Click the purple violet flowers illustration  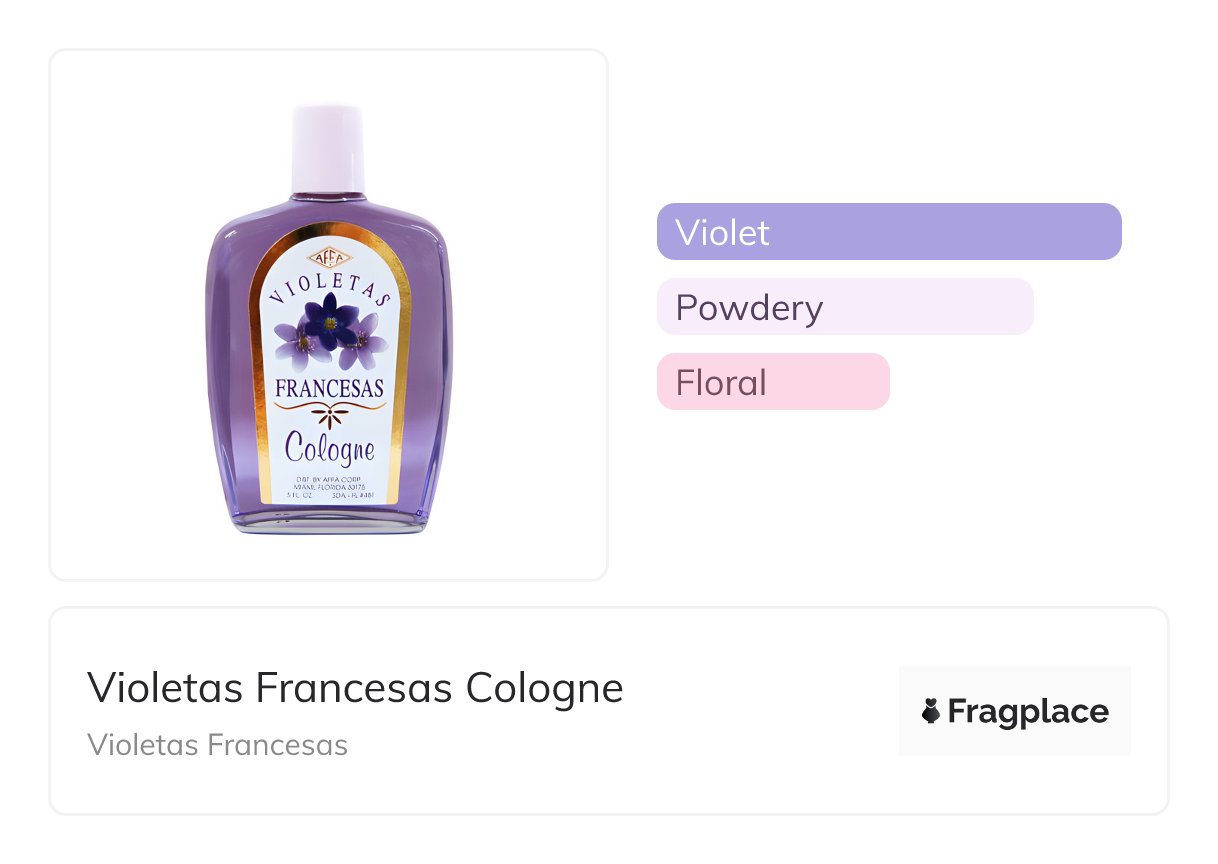click(331, 333)
